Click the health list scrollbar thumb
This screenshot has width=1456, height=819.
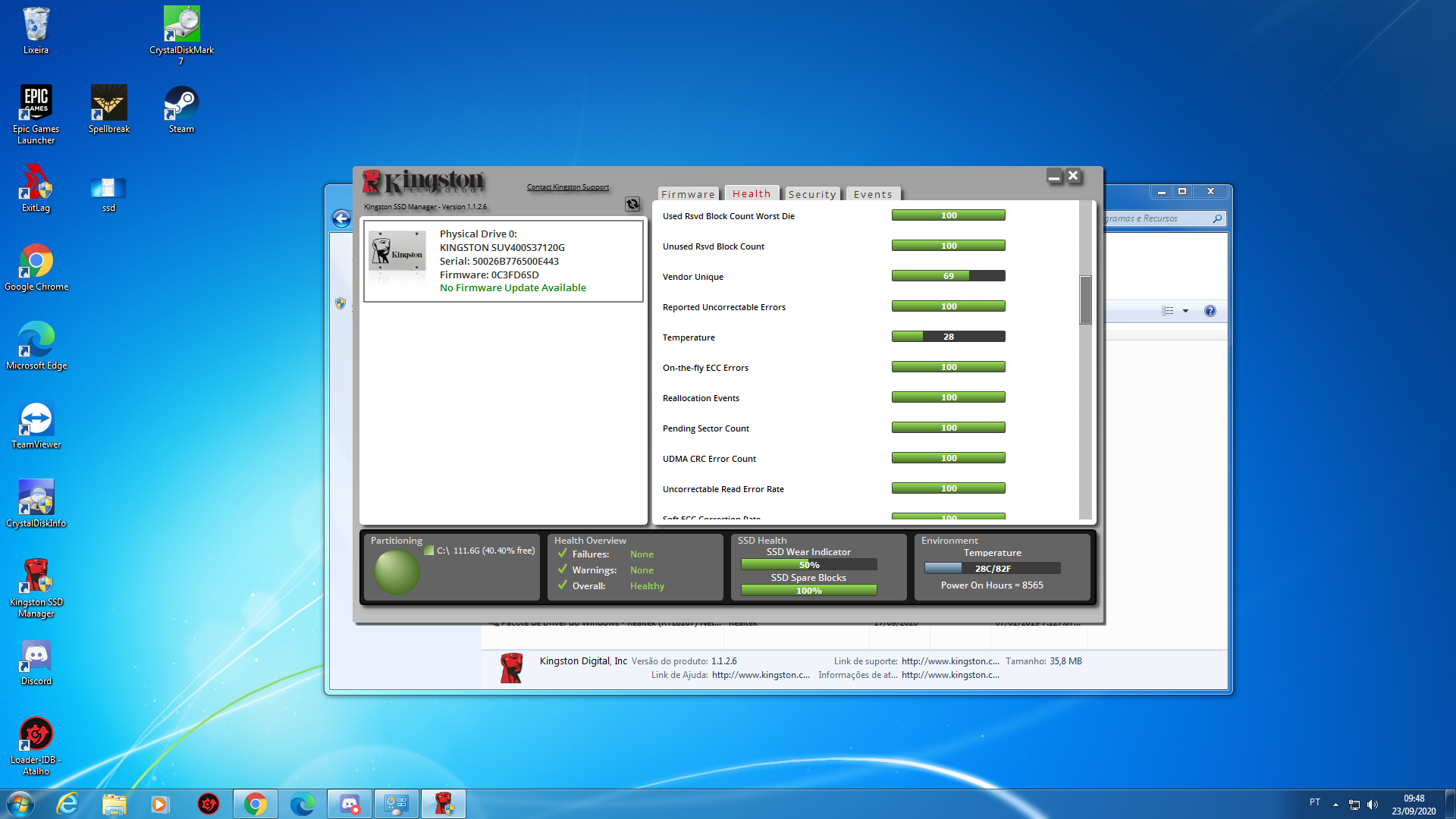[x=1086, y=300]
